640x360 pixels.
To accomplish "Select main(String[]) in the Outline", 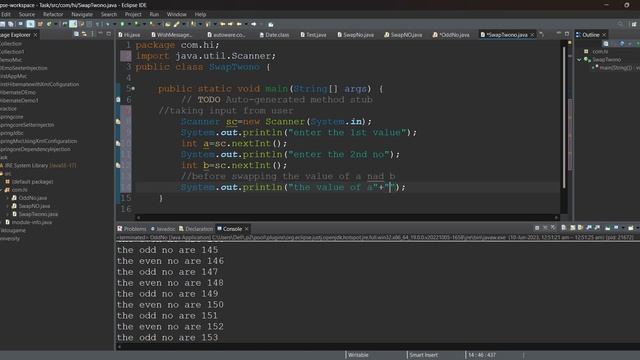I will (x=616, y=68).
